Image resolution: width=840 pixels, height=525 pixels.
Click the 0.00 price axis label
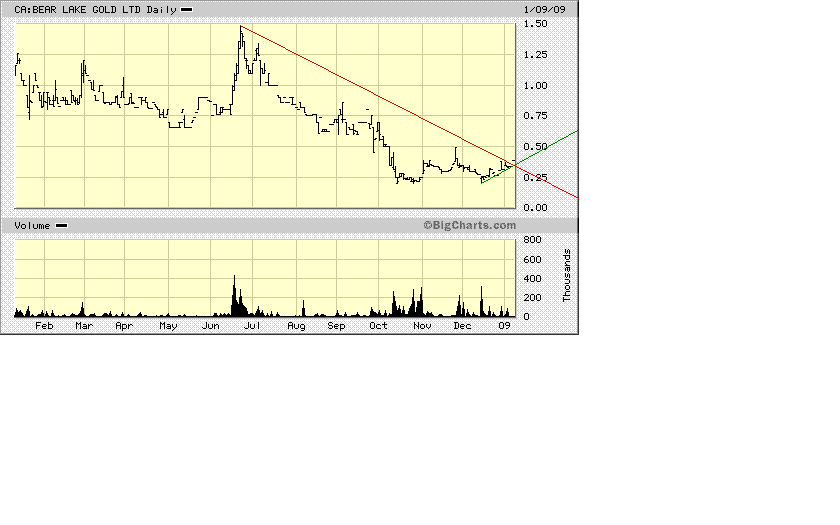(535, 208)
